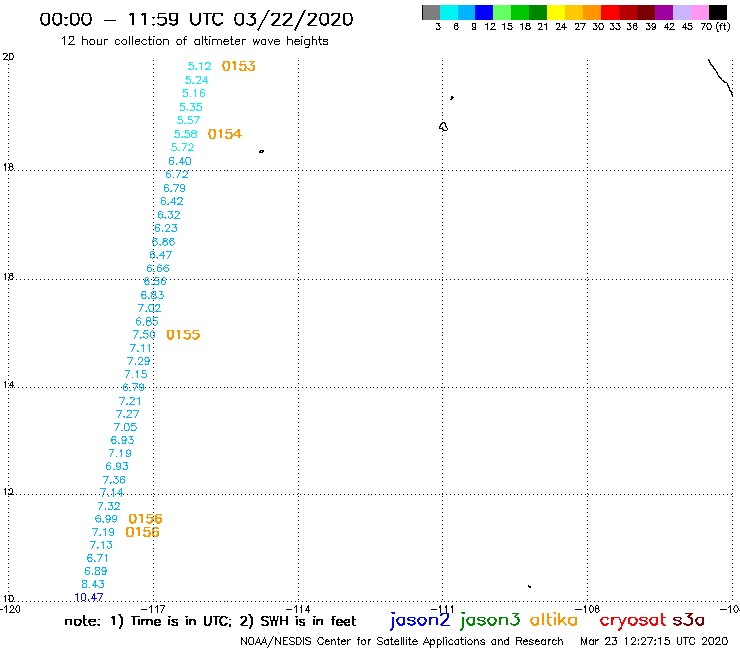Click the reading 5.57
Viewport: 740px width, 650px height.
click(x=188, y=120)
